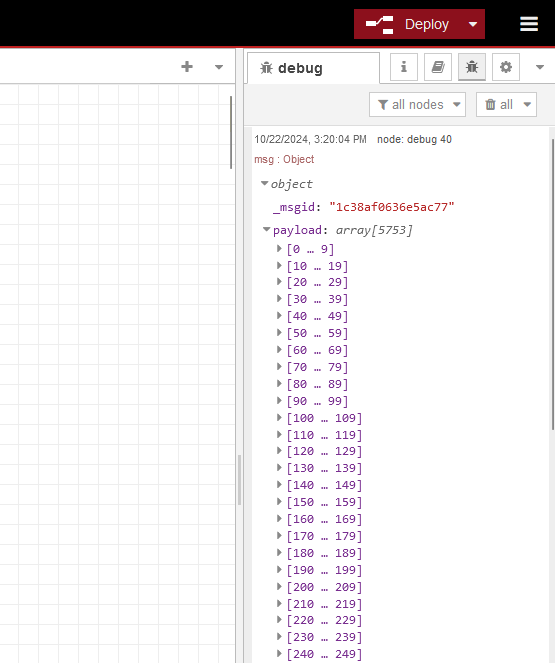Add a new flow with plus icon

(x=187, y=67)
